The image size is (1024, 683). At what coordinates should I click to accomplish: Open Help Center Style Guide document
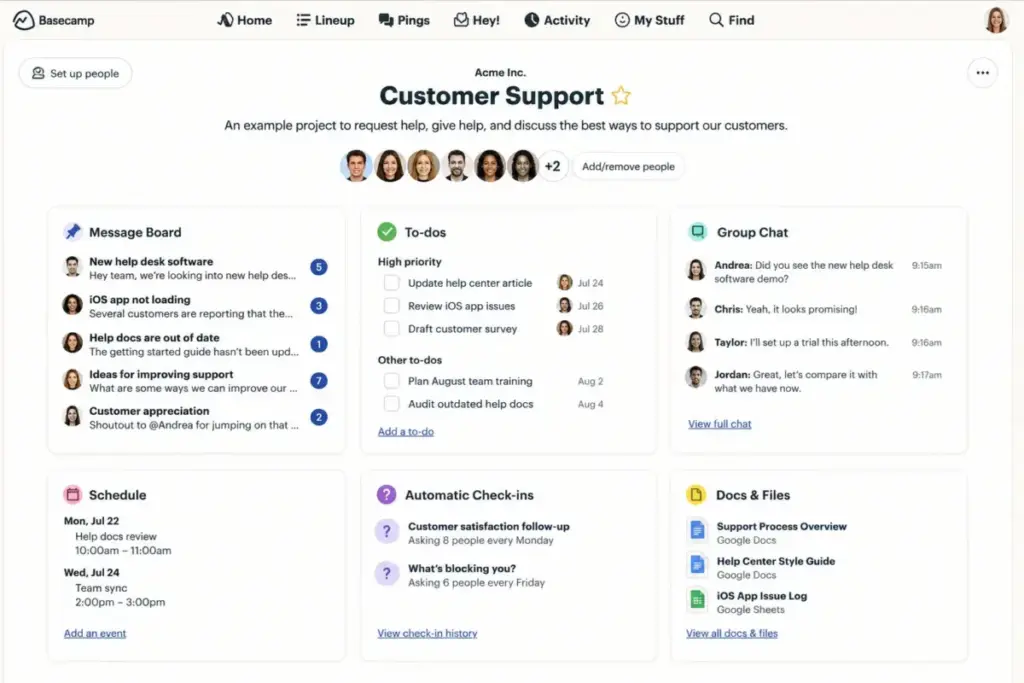point(776,561)
